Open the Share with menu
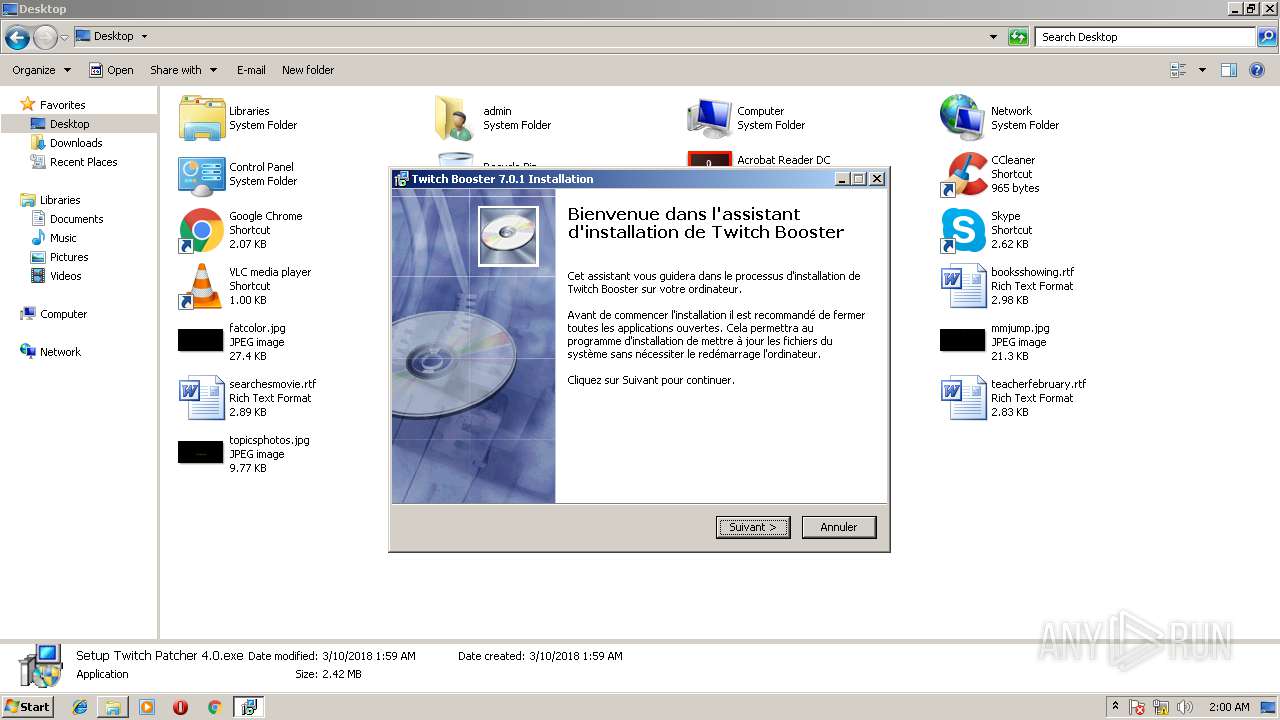The height and width of the screenshot is (720, 1280). click(183, 70)
